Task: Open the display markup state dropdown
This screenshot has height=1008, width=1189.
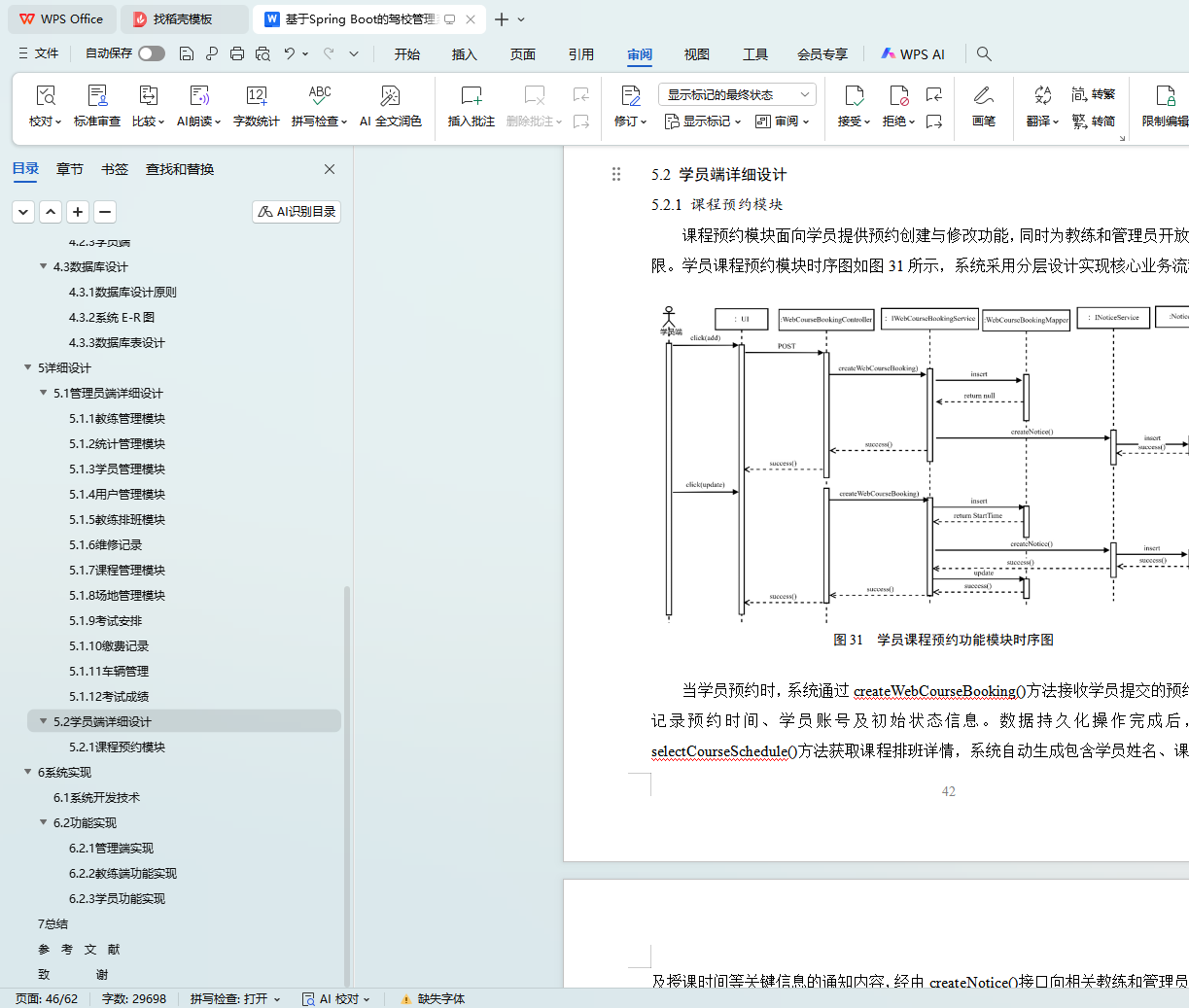Action: click(x=736, y=94)
